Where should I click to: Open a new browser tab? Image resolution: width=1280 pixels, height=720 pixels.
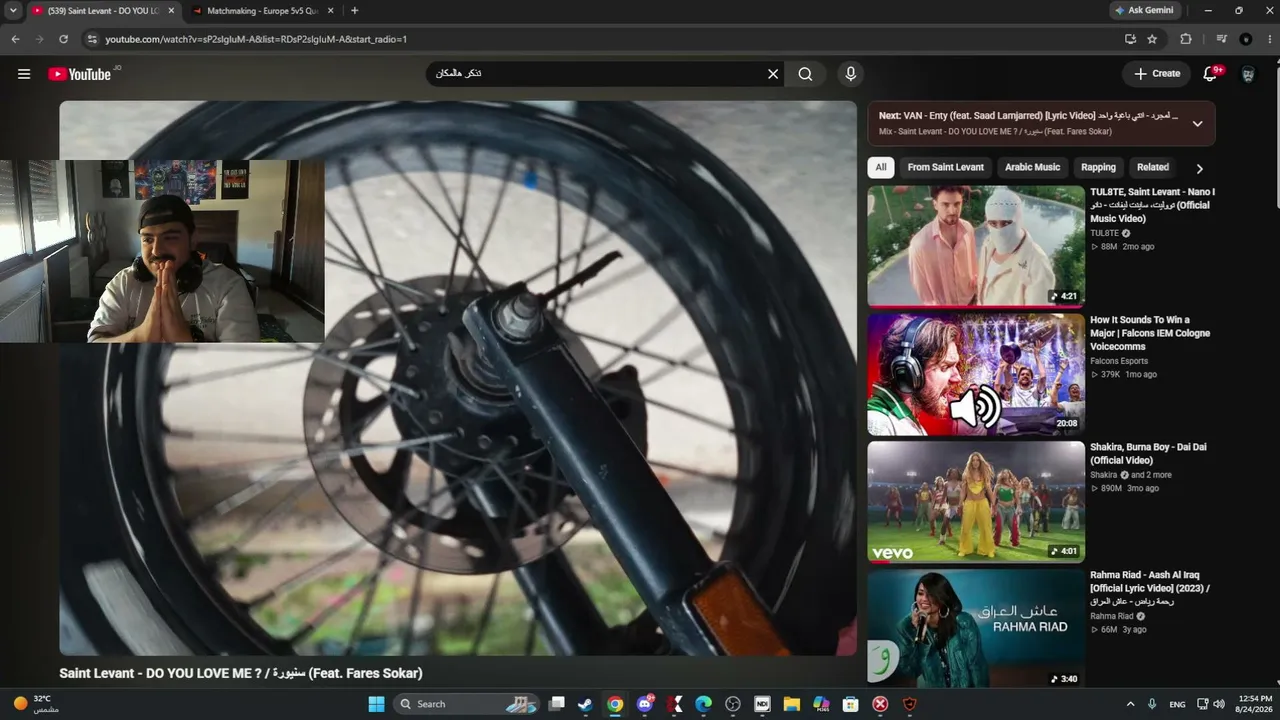354,11
